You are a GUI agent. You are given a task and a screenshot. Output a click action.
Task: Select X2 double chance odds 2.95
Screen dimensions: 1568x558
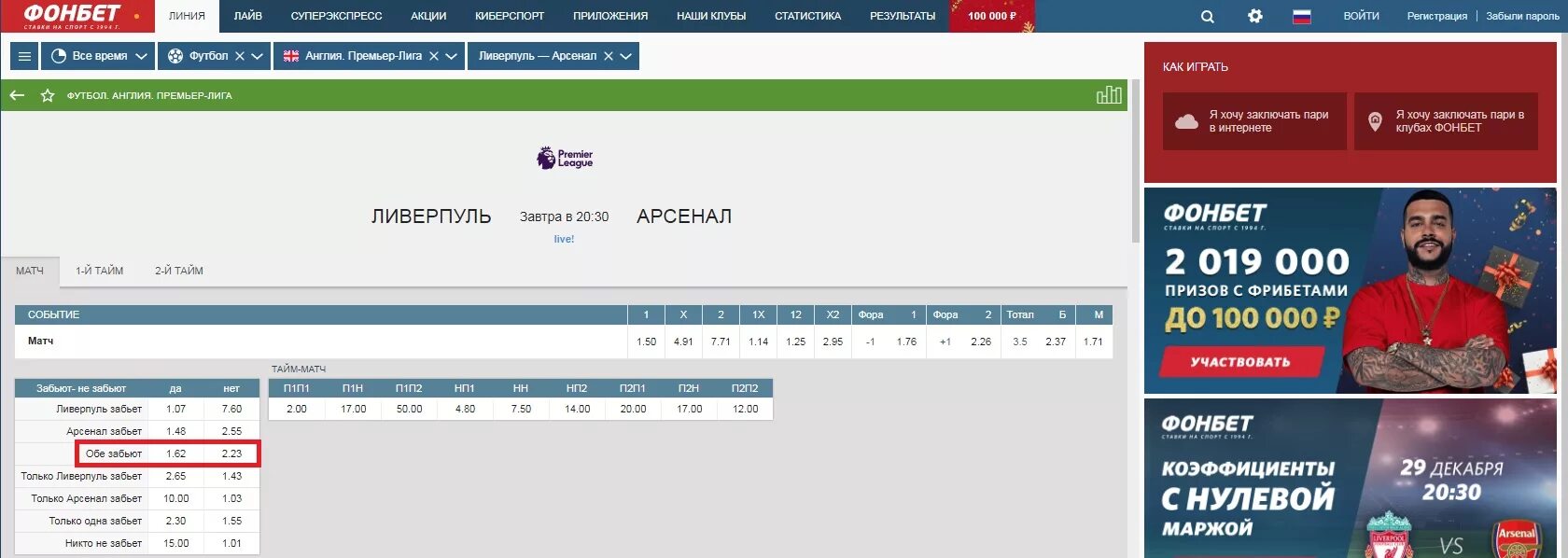(833, 342)
